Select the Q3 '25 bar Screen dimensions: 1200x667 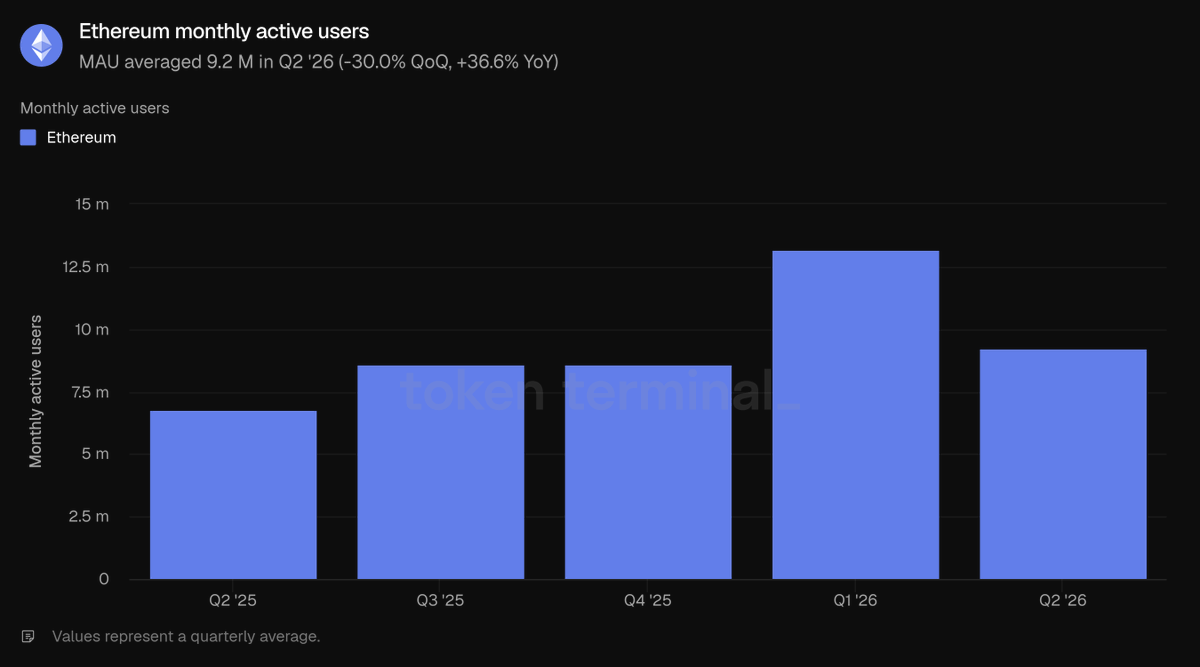point(441,472)
